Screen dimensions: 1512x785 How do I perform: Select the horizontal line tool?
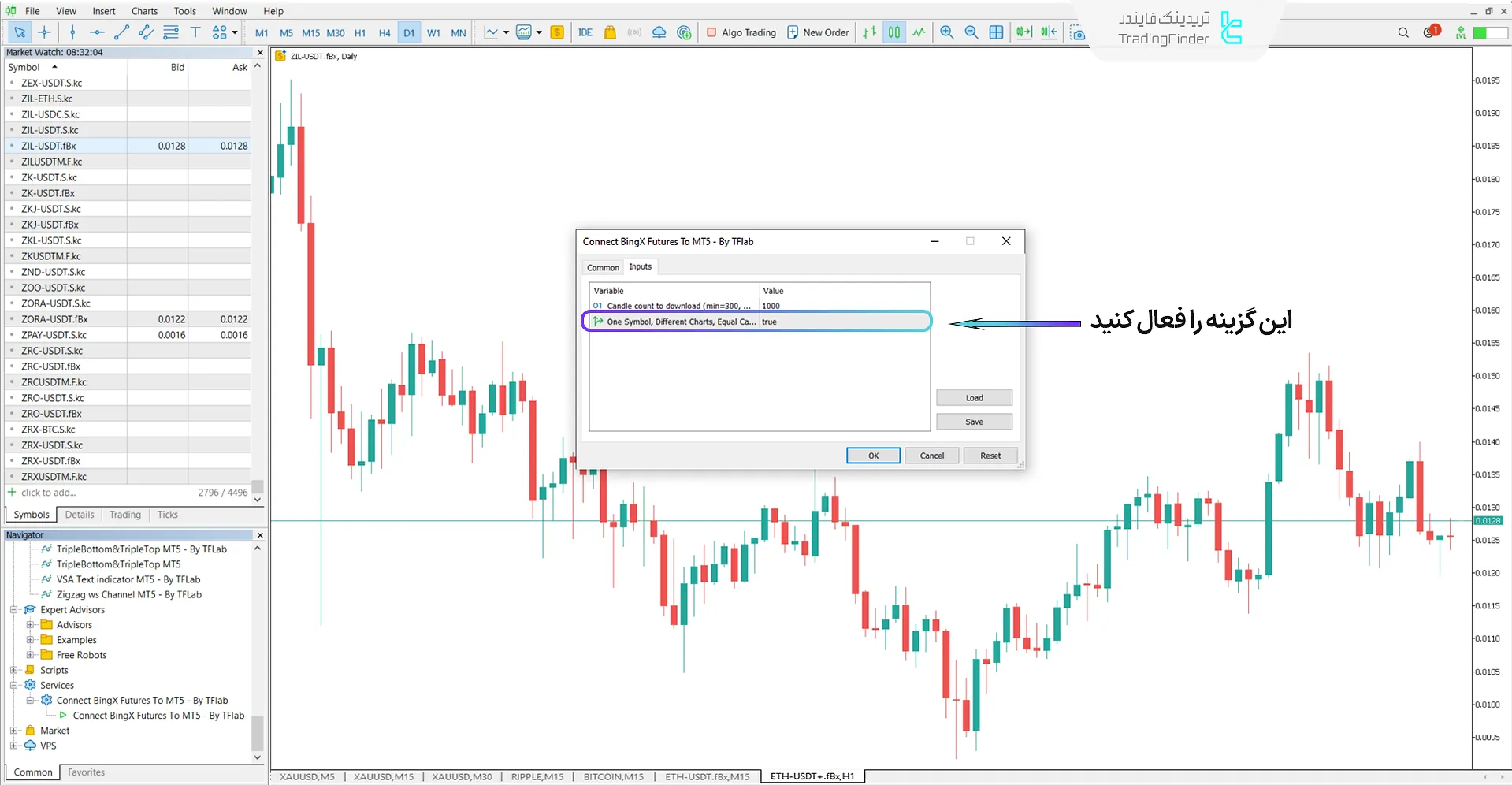coord(97,32)
